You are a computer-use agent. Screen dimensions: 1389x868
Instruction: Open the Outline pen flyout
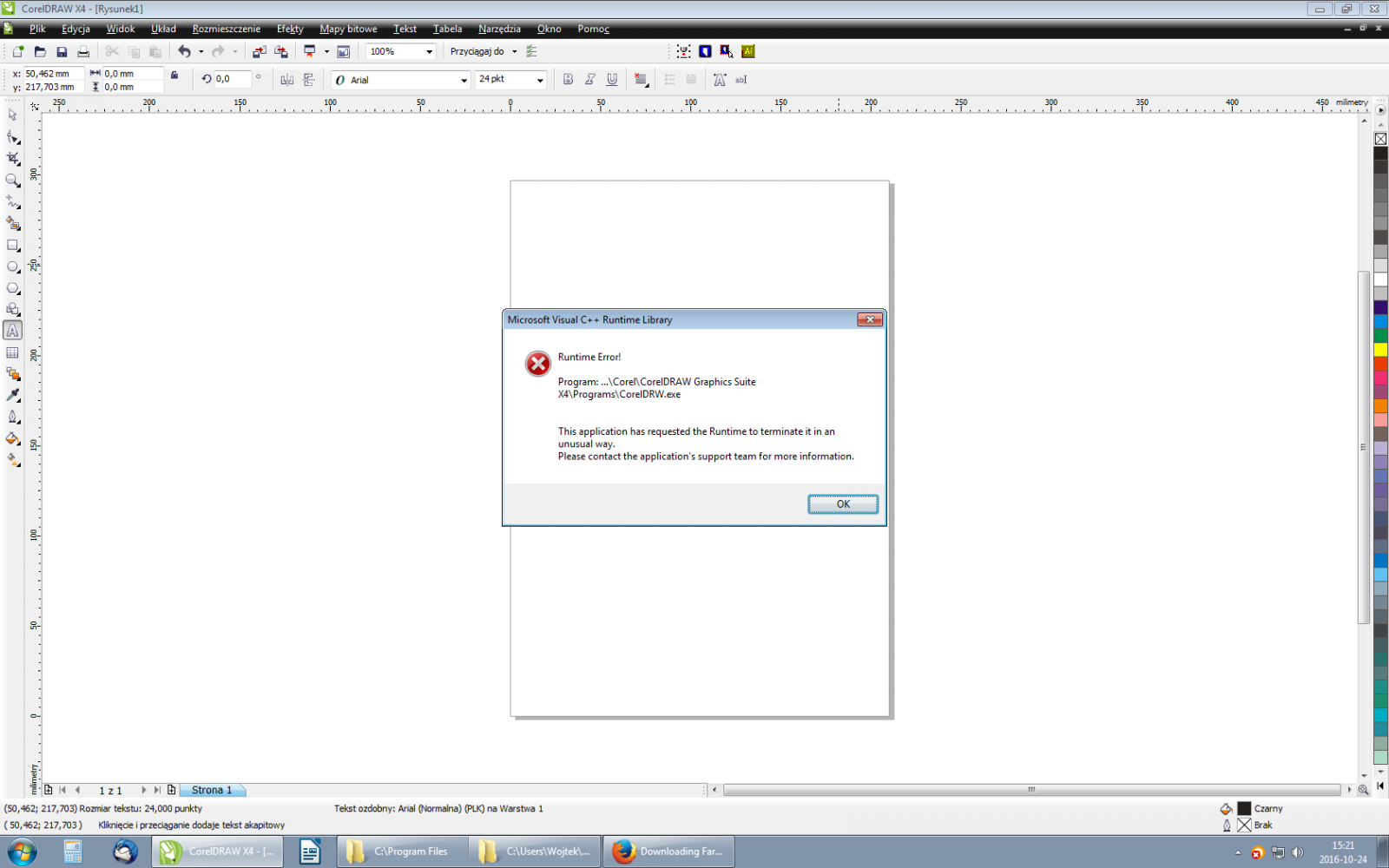[12, 418]
